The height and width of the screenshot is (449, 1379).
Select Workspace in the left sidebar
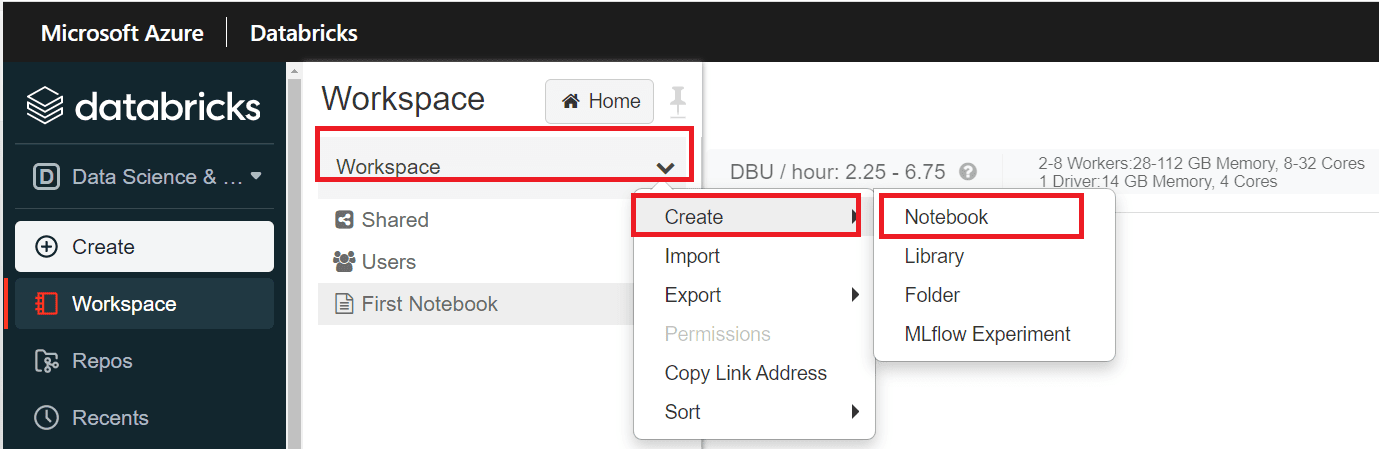tap(124, 304)
